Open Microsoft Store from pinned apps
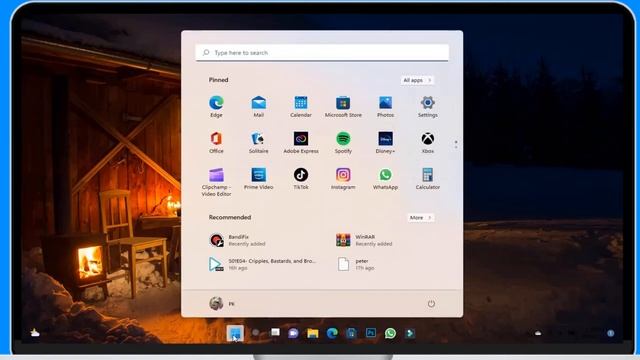 click(x=343, y=107)
